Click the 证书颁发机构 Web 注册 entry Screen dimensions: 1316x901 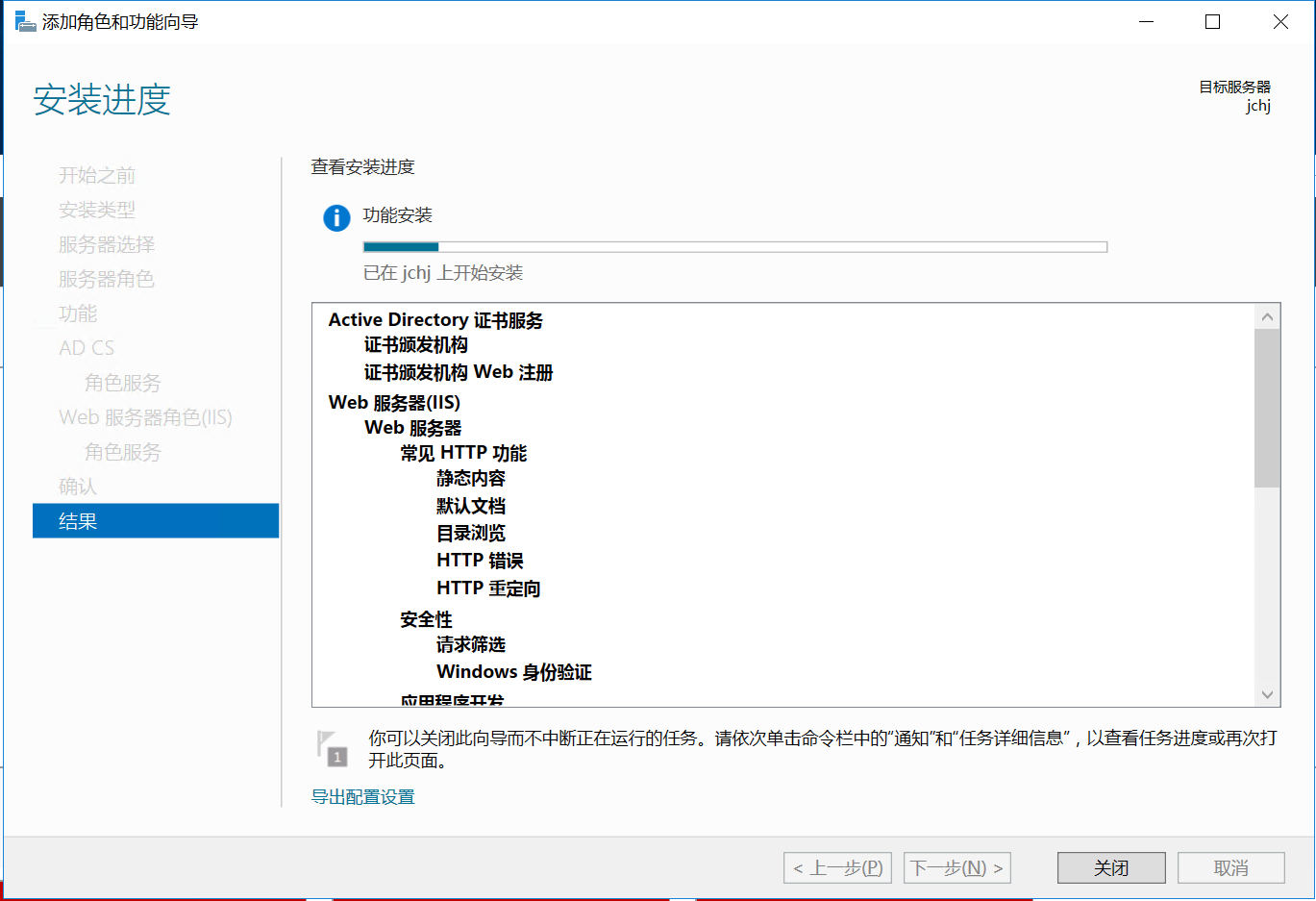point(459,372)
